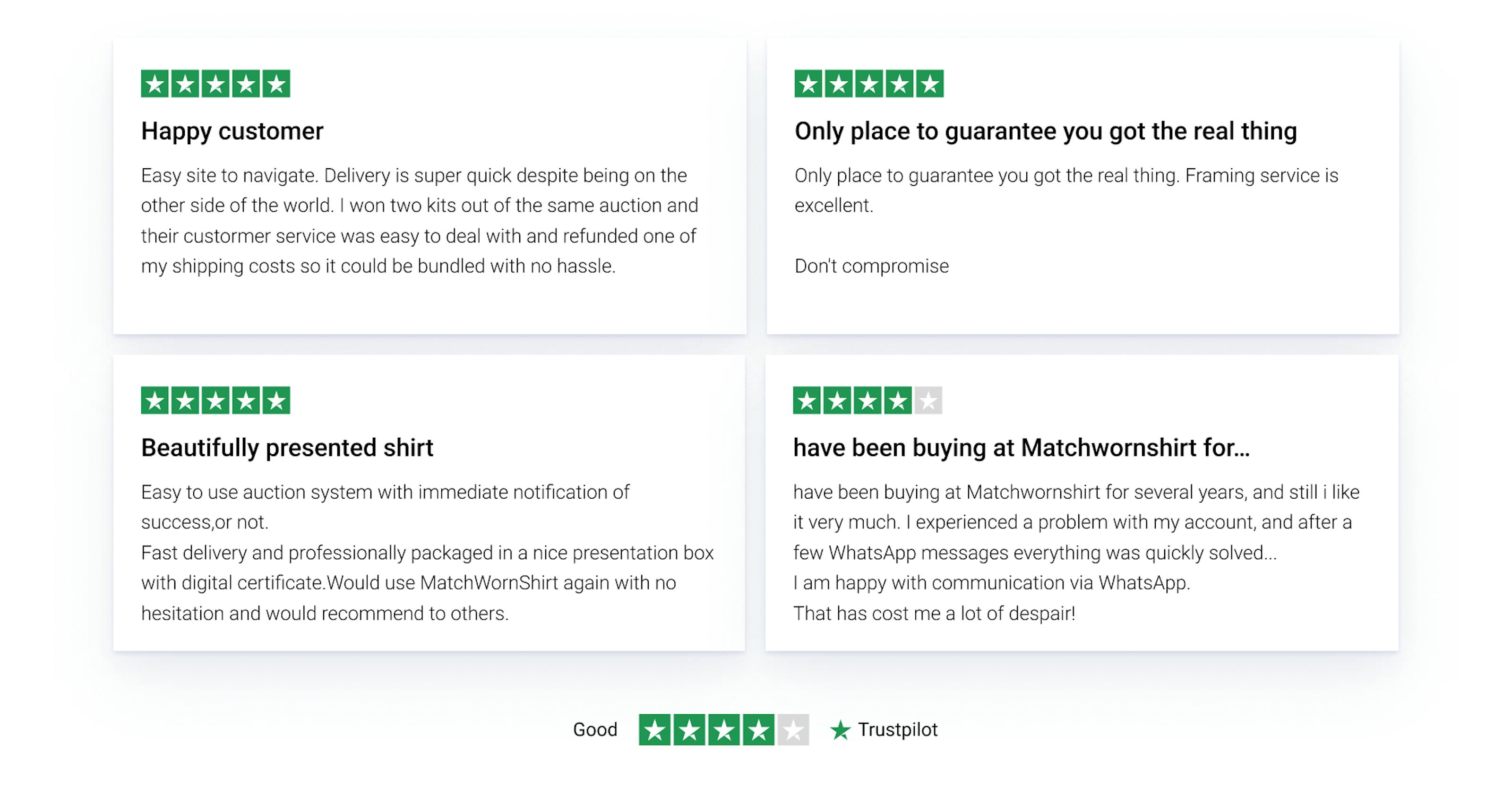Click the Trustpilot wordmark text
Image resolution: width=1512 pixels, height=788 pixels.
(897, 730)
